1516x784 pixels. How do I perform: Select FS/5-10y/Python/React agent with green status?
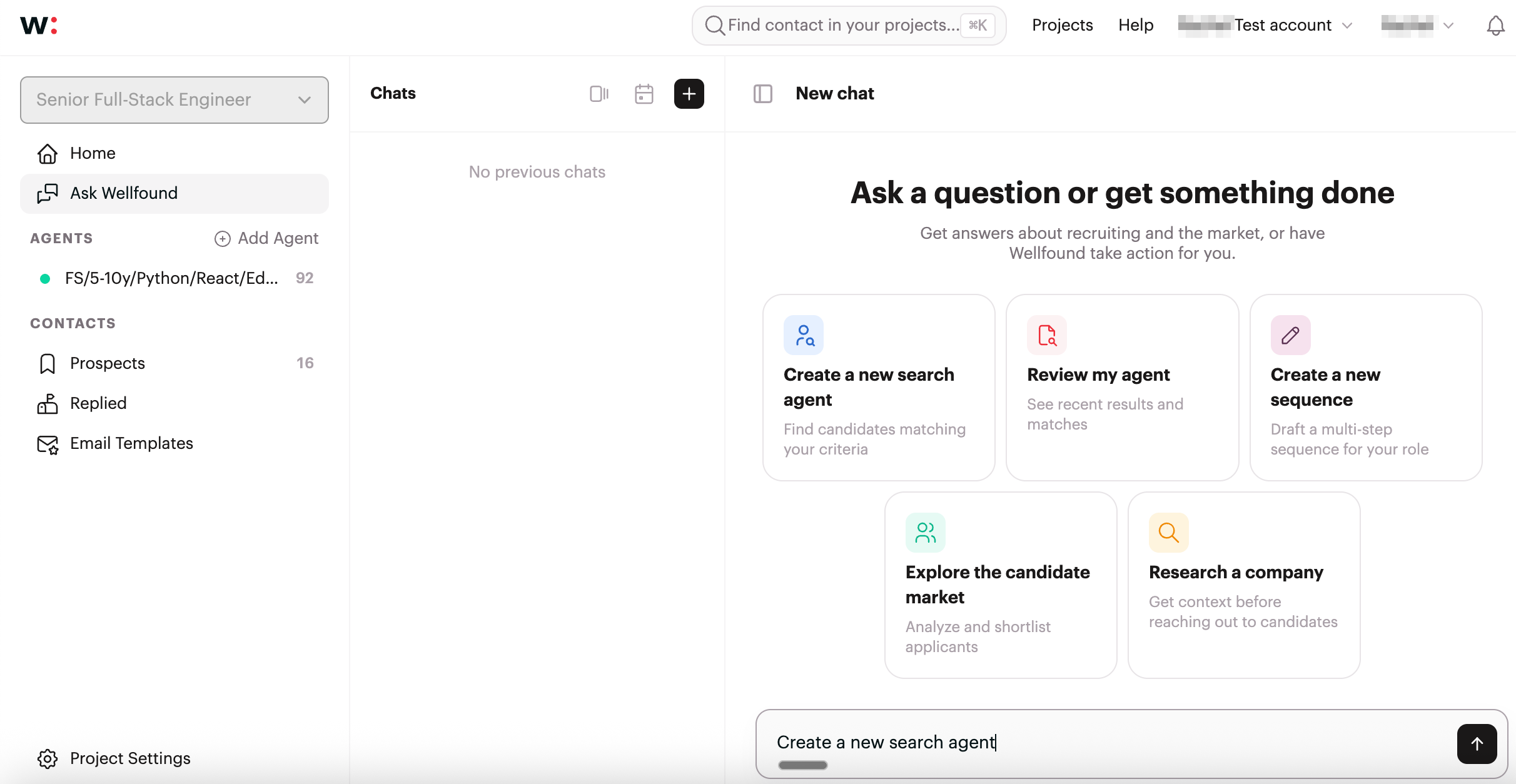[x=171, y=278]
